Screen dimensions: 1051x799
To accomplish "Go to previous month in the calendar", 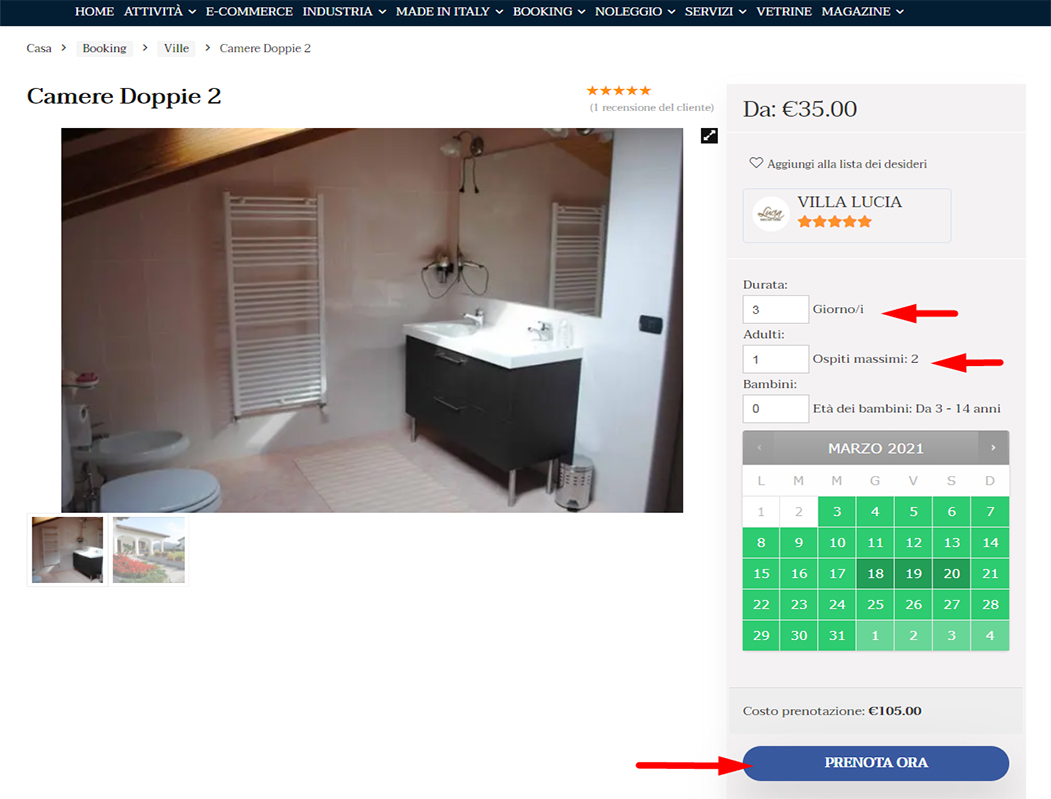I will [x=759, y=448].
